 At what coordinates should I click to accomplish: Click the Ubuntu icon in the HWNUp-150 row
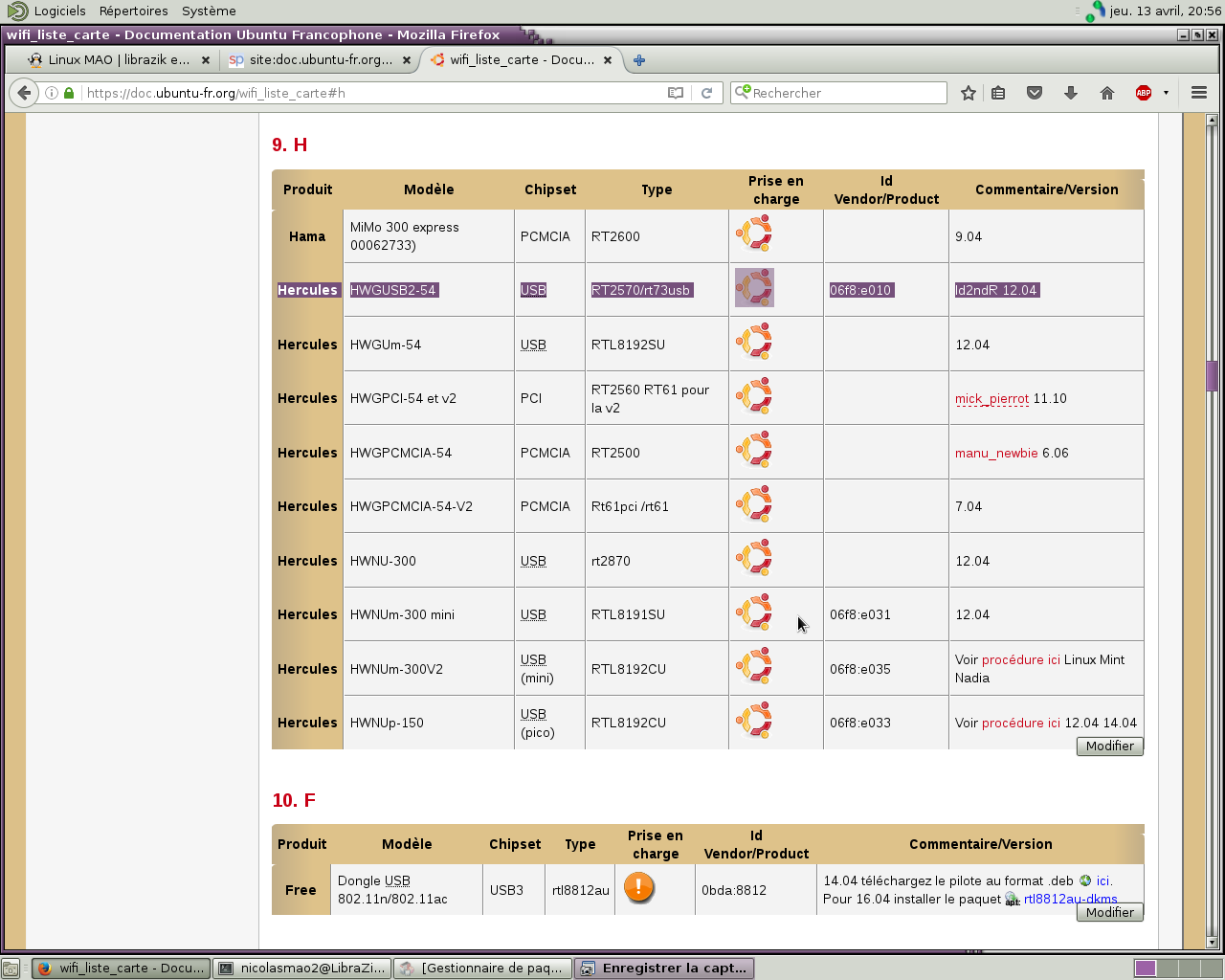pos(754,720)
